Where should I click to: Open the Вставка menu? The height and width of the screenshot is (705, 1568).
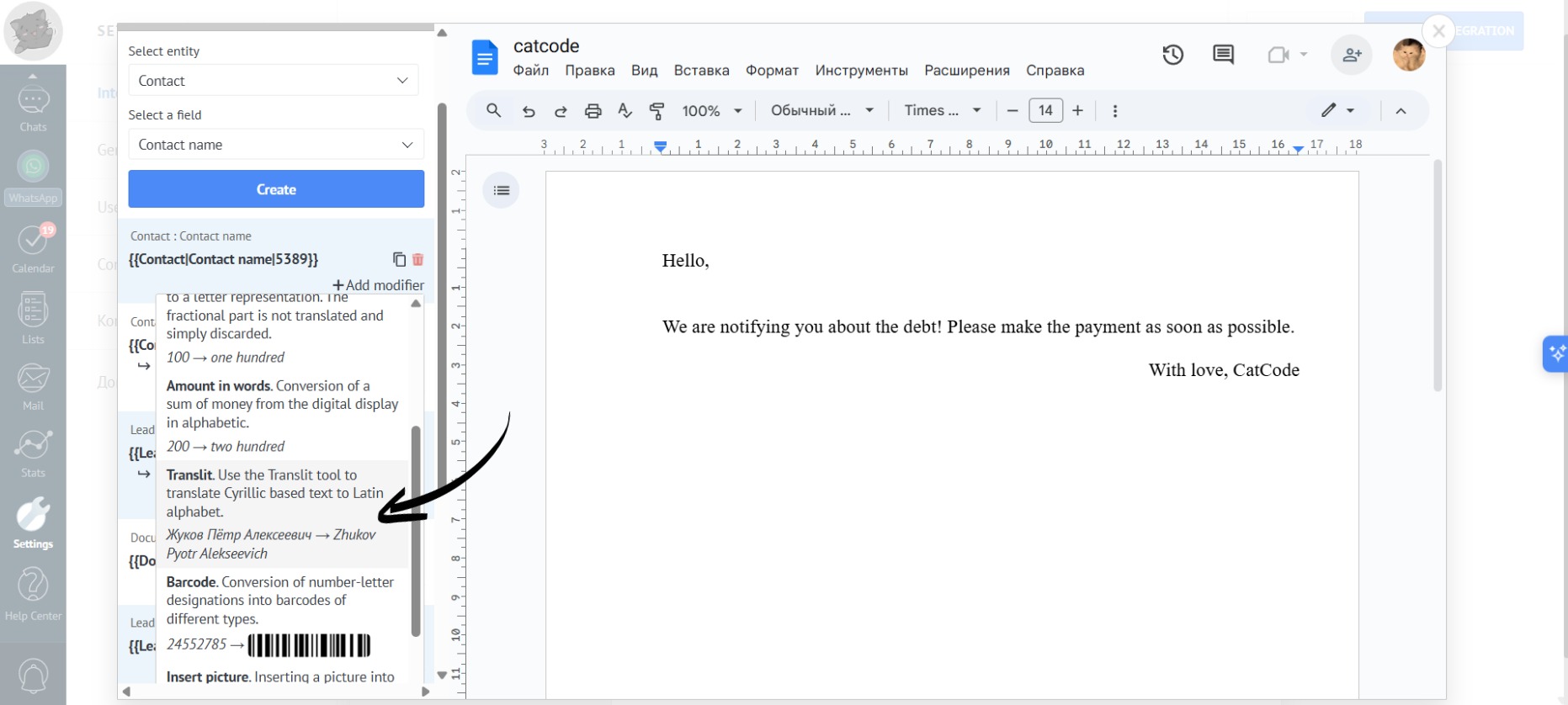(x=701, y=71)
